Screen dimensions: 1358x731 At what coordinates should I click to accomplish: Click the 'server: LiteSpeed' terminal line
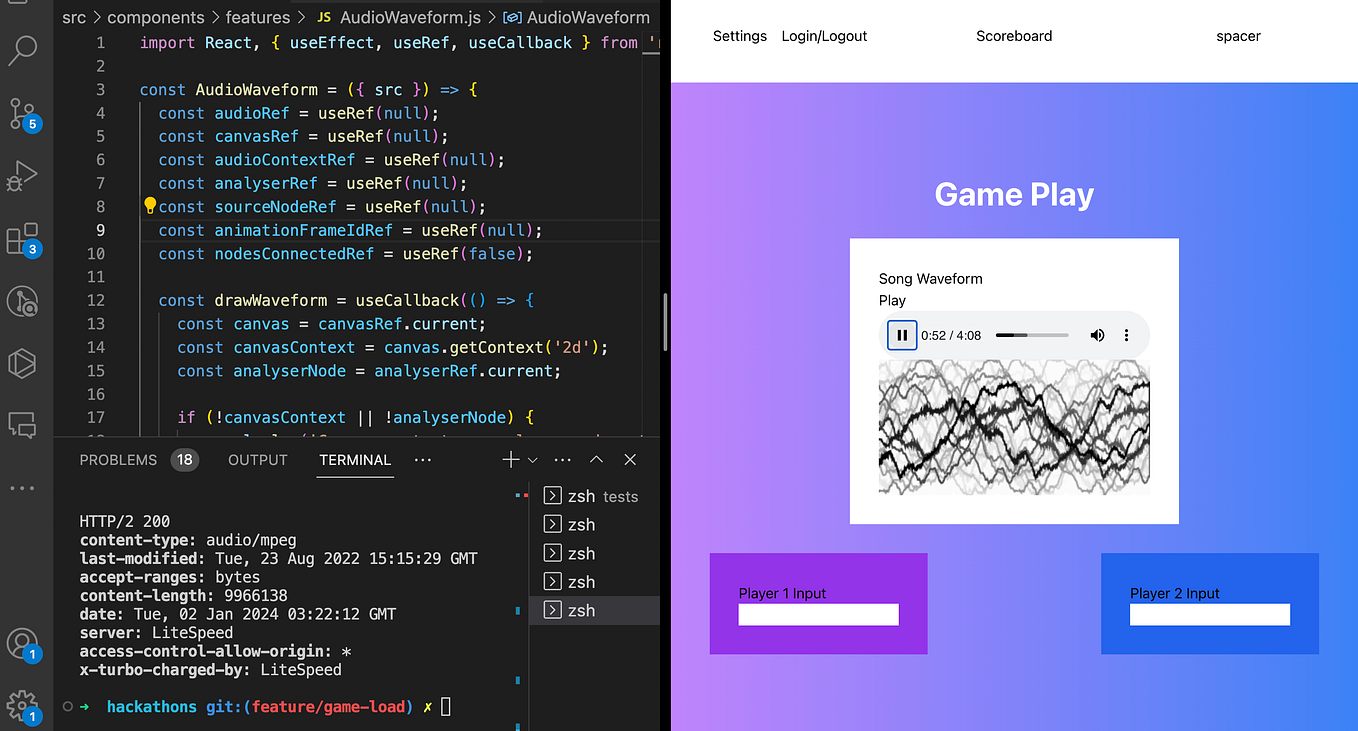(x=156, y=633)
